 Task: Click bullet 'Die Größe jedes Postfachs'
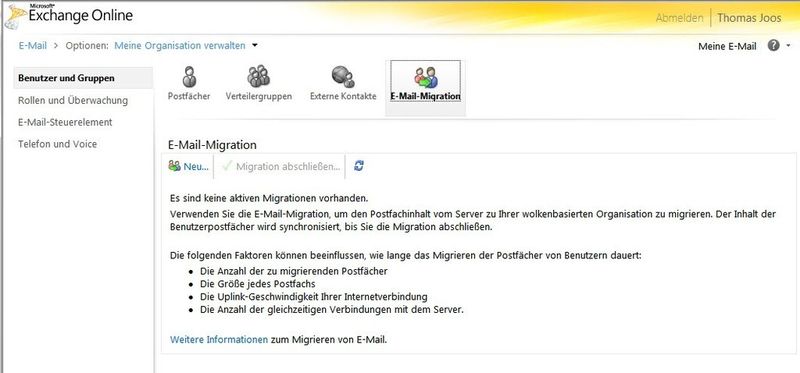click(258, 284)
